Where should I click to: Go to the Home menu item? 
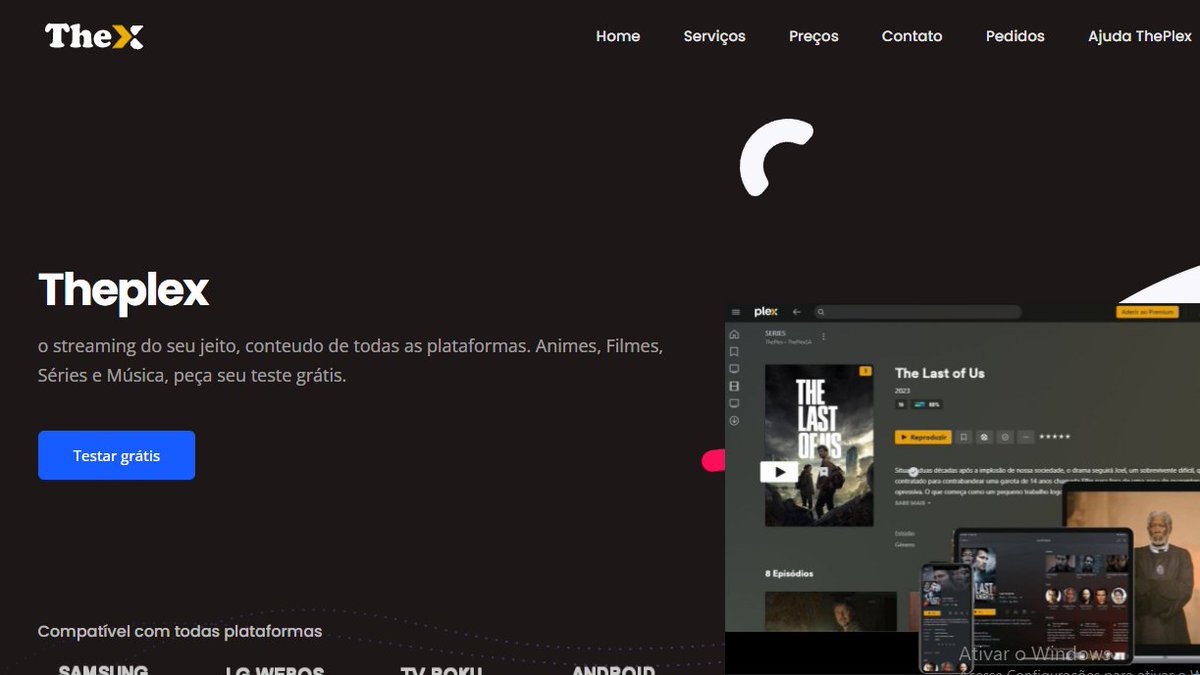pyautogui.click(x=618, y=36)
